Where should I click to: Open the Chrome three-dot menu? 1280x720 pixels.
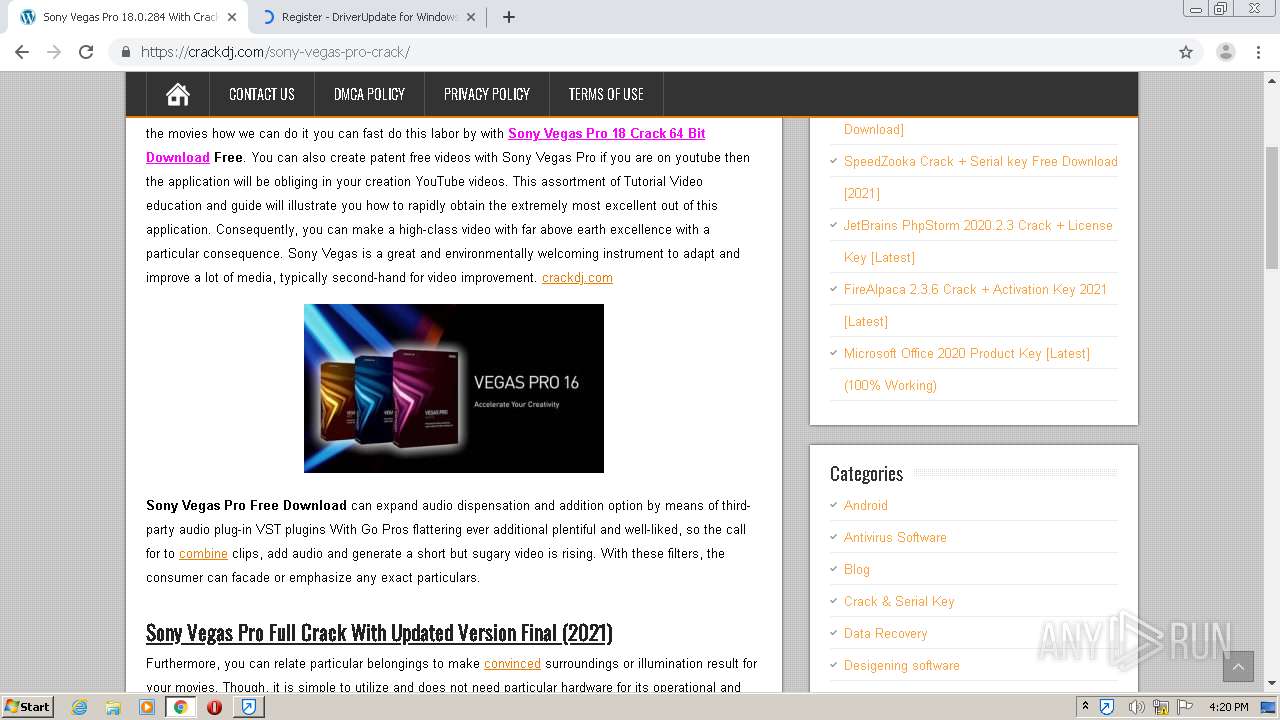[x=1258, y=52]
